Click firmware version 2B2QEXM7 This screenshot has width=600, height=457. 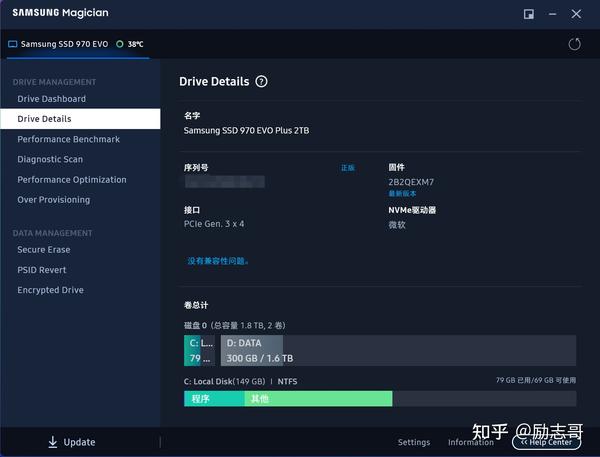411,182
